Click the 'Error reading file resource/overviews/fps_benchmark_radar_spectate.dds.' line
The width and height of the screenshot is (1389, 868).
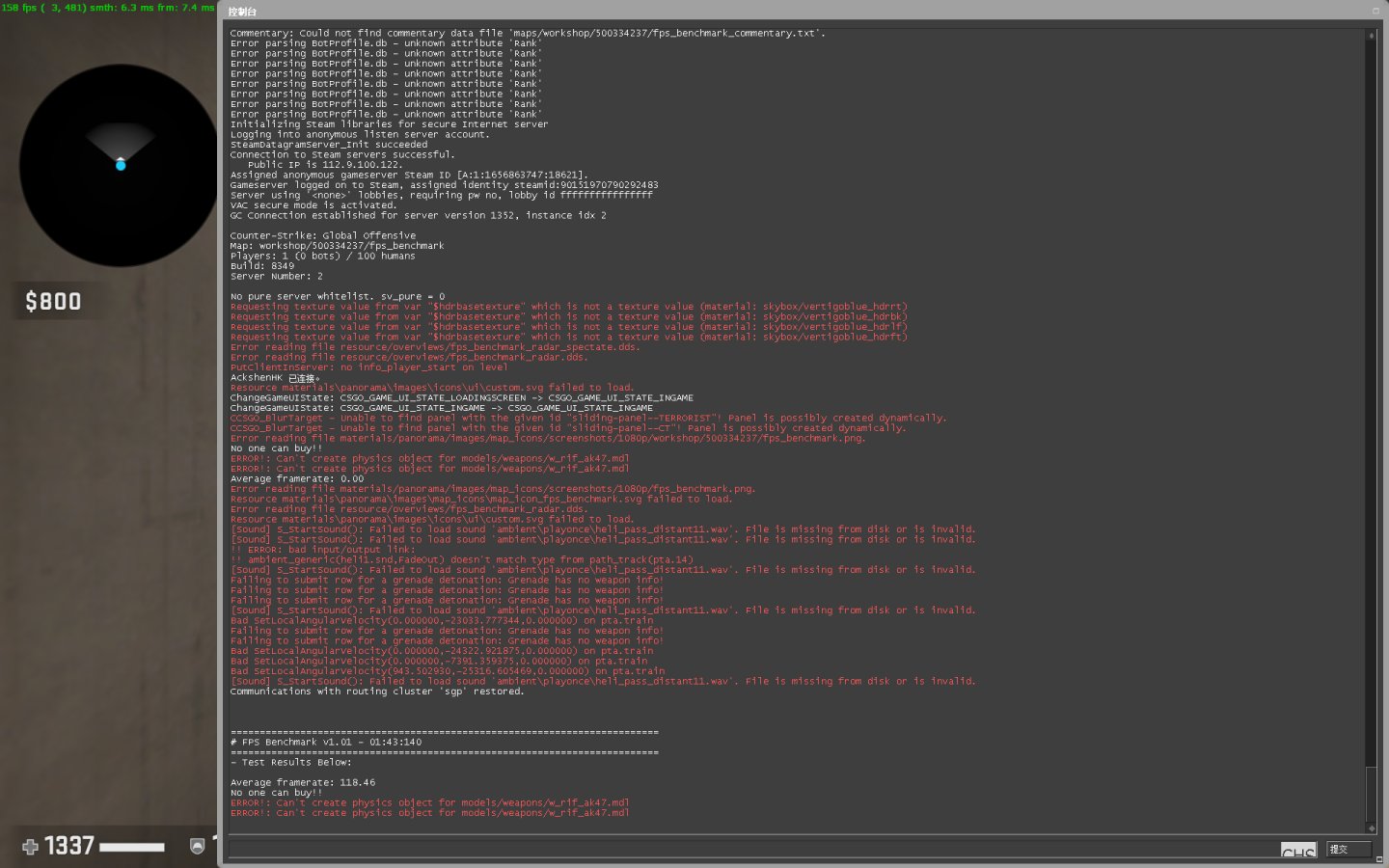[435, 347]
